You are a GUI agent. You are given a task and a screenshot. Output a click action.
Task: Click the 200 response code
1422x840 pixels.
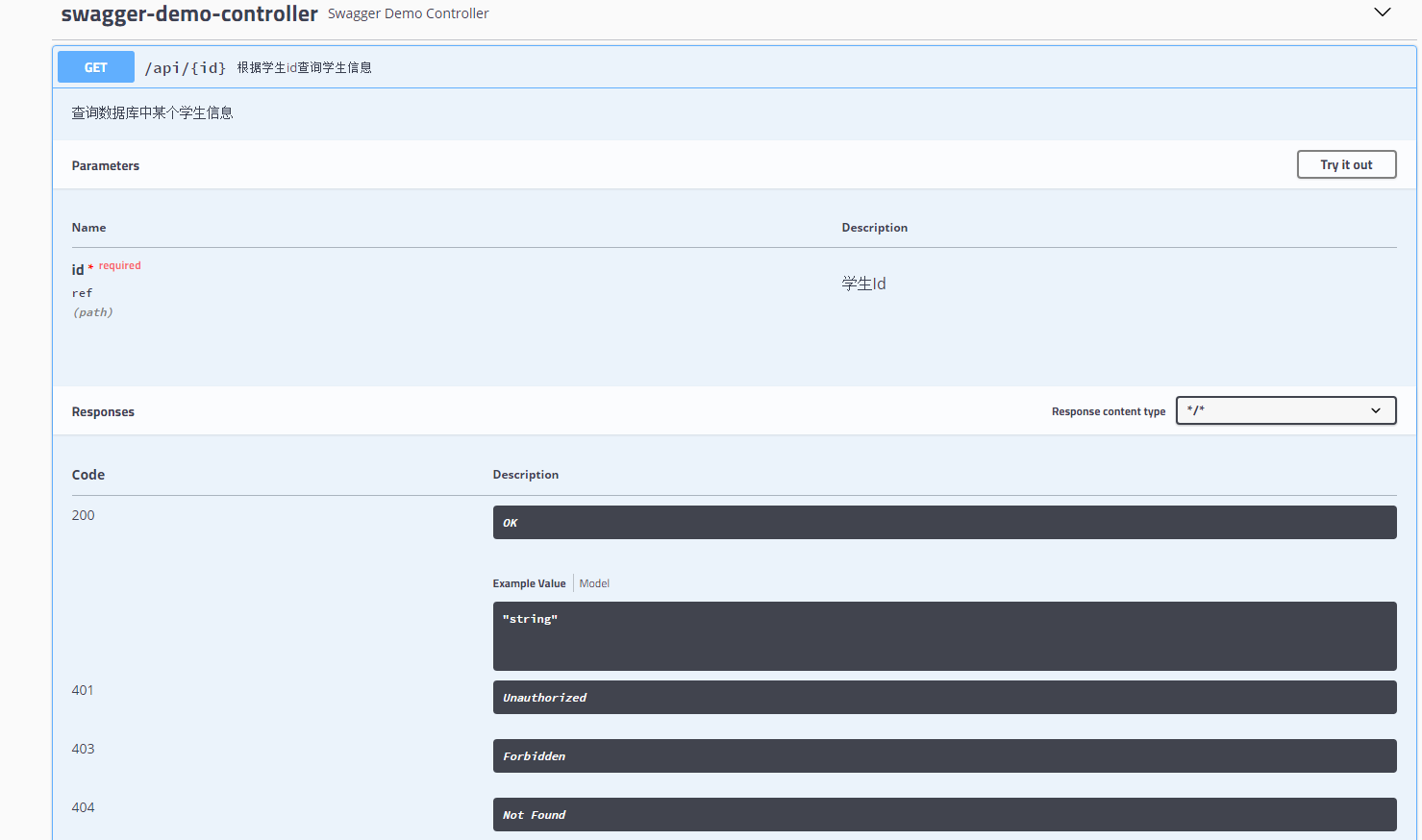[84, 515]
